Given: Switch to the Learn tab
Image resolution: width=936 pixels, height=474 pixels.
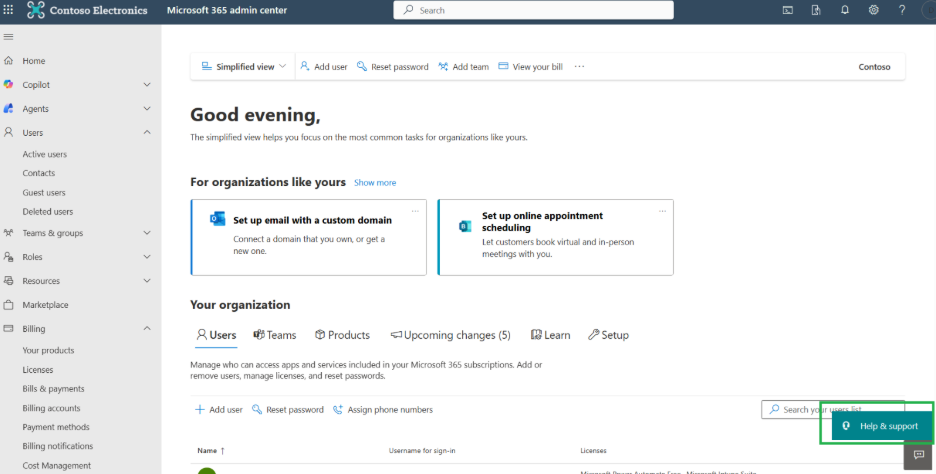Looking at the screenshot, I should click(550, 335).
